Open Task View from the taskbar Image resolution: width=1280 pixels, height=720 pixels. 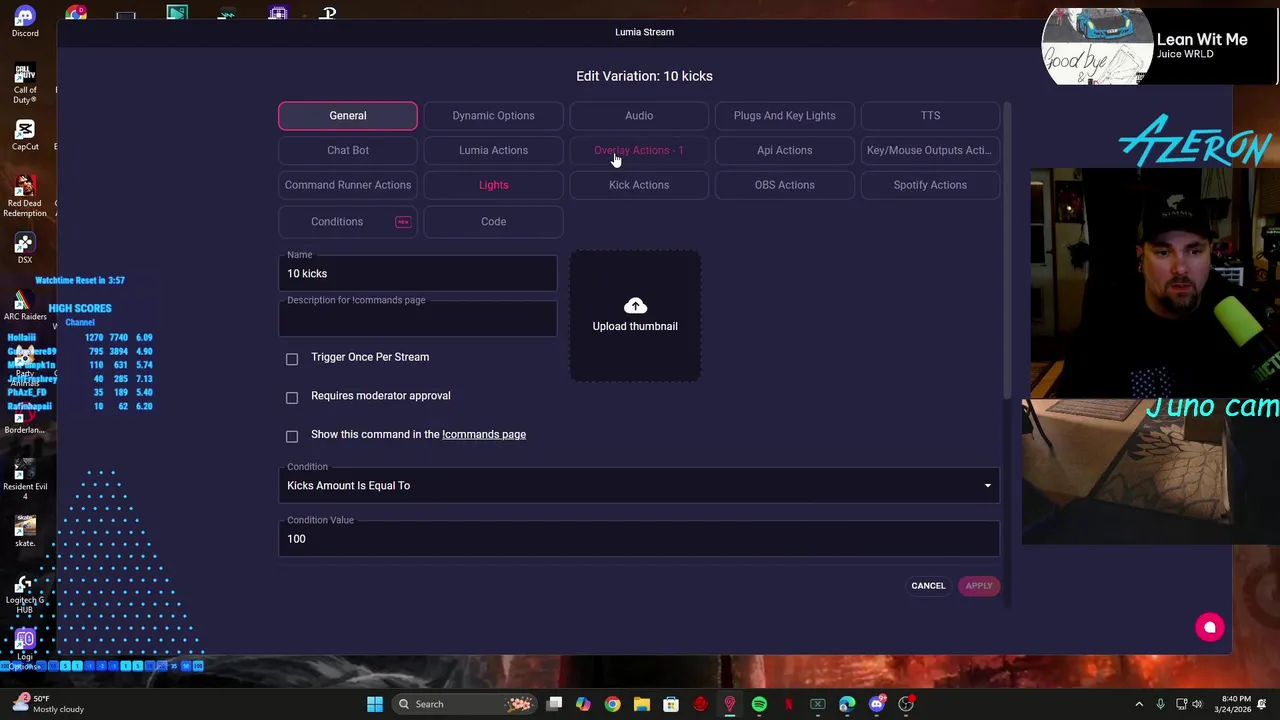(555, 704)
